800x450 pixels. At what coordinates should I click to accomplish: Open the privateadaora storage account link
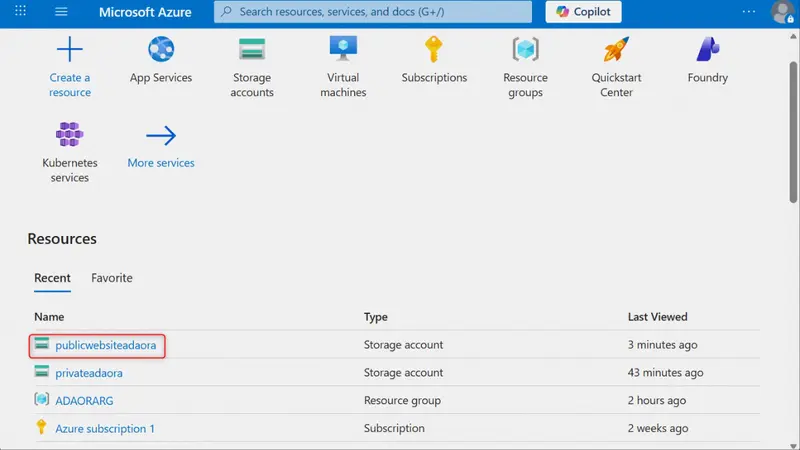tap(89, 373)
